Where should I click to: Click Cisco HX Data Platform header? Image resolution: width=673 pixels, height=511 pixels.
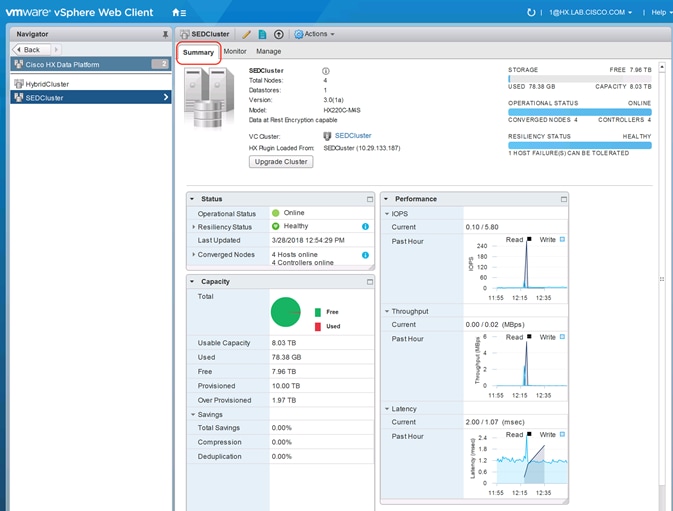(91, 64)
